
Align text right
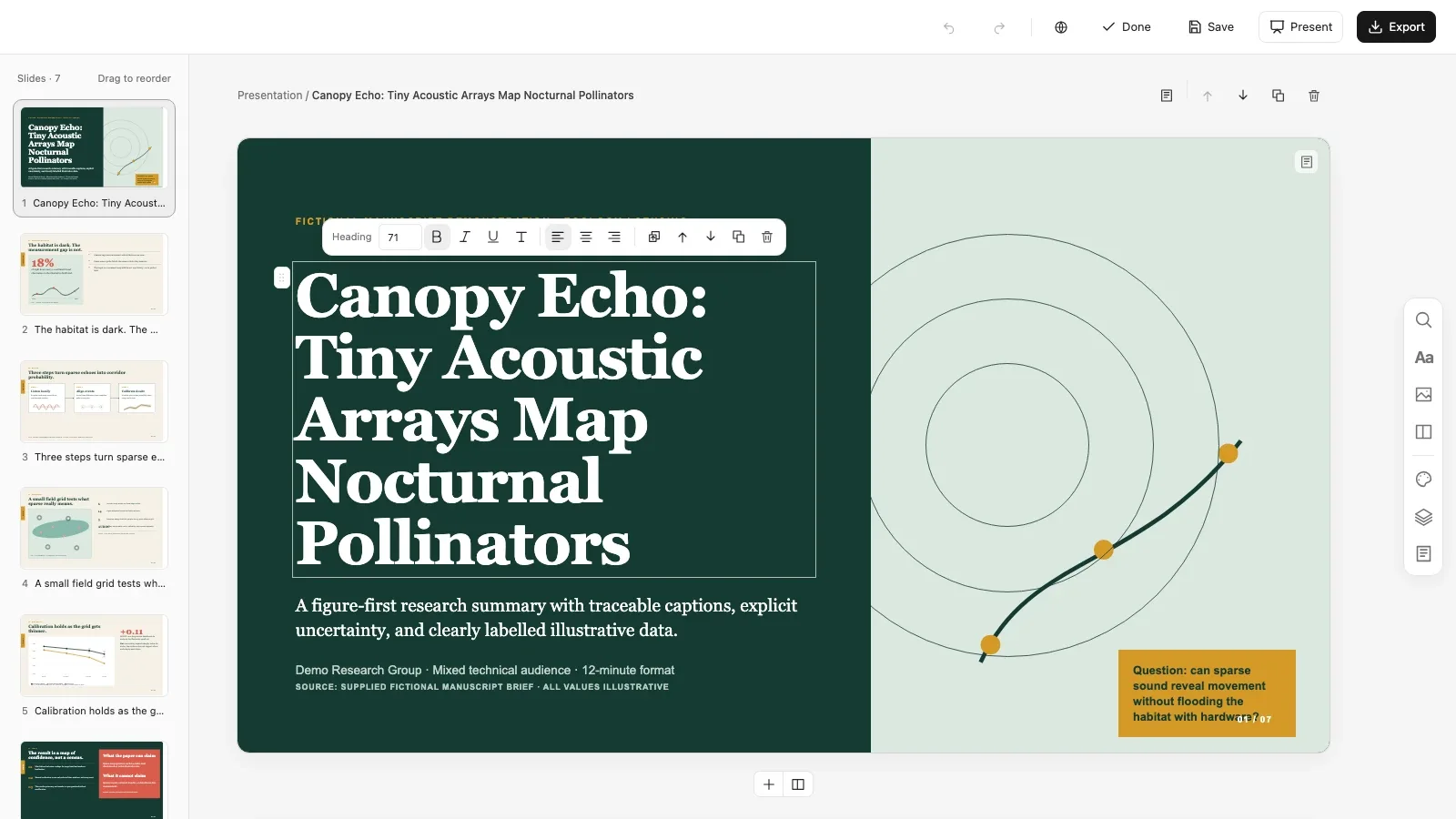pos(614,238)
